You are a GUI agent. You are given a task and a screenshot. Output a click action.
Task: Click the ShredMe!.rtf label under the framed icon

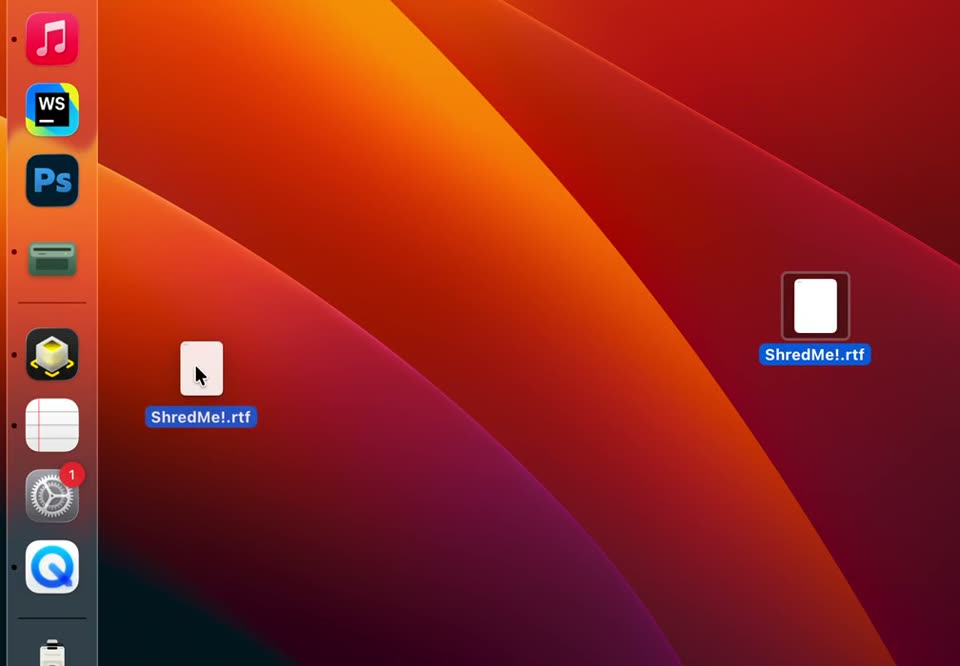[x=814, y=354]
